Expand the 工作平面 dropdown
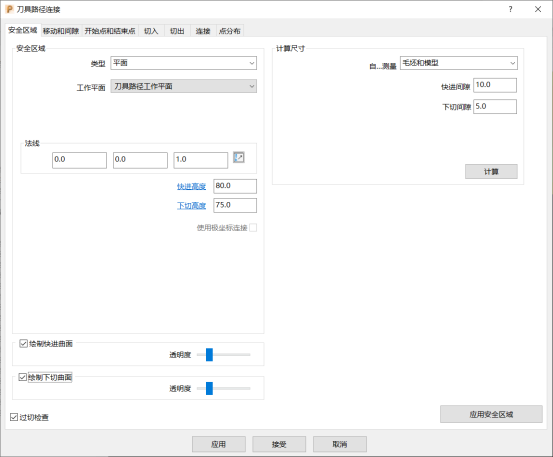Image resolution: width=553 pixels, height=457 pixels. pos(183,86)
